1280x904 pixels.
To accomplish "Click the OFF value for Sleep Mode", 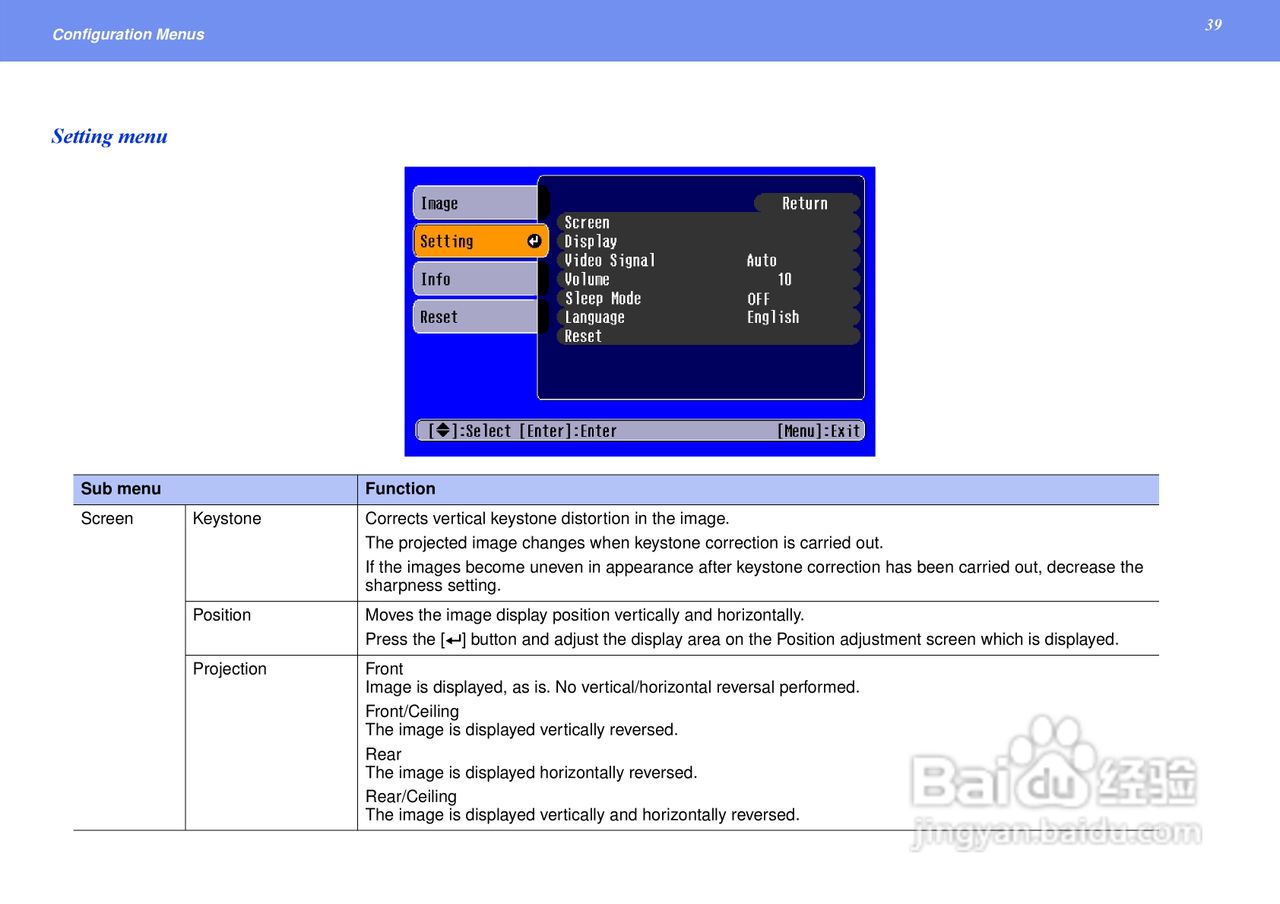I will (759, 298).
